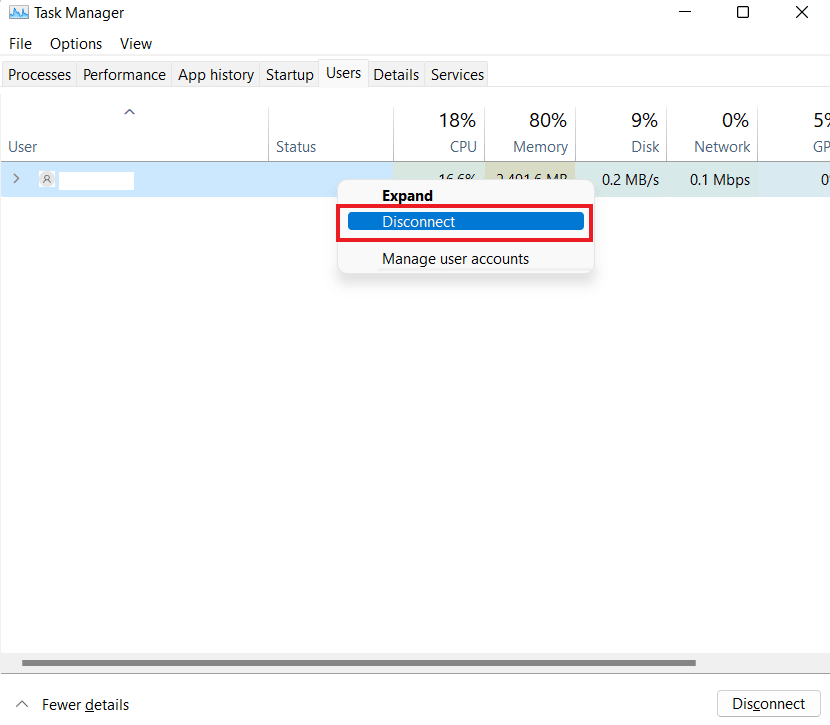830x725 pixels.
Task: Open the View menu
Action: [x=136, y=43]
